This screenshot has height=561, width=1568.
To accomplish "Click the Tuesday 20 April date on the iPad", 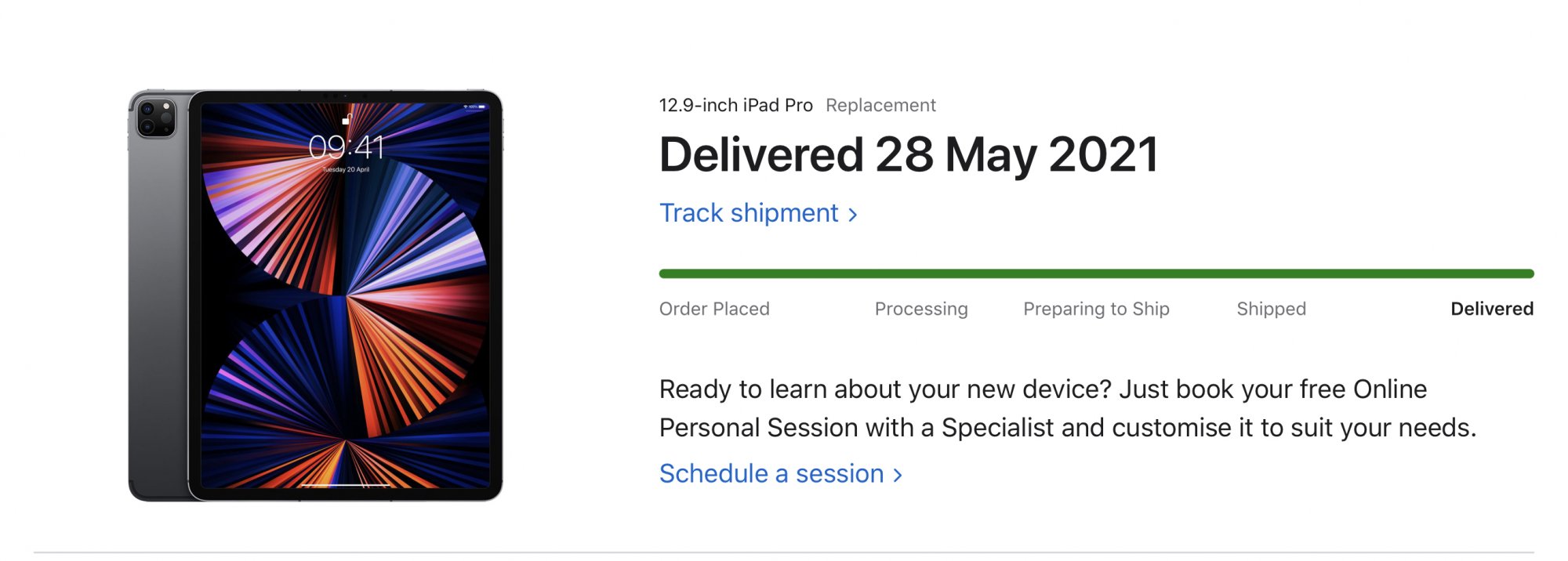I will [346, 169].
